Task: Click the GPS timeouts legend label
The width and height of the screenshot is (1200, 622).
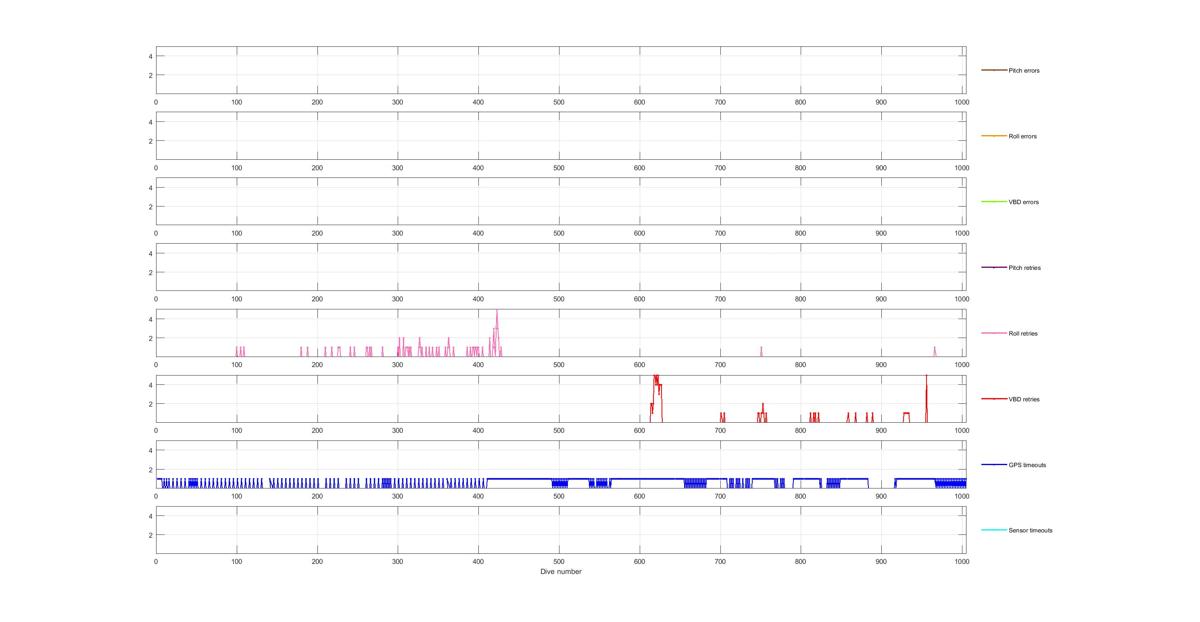Action: [1027, 465]
